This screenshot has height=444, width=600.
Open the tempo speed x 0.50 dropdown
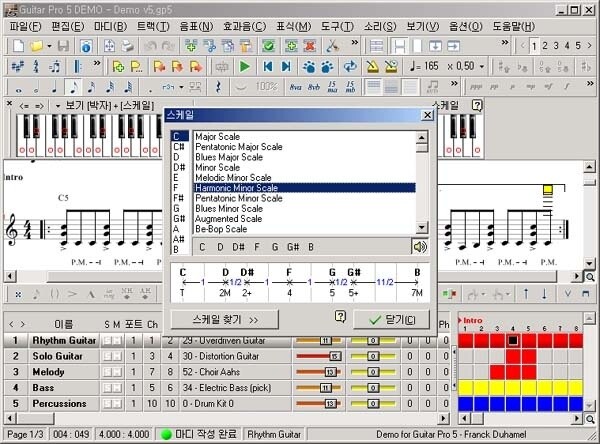tap(482, 67)
